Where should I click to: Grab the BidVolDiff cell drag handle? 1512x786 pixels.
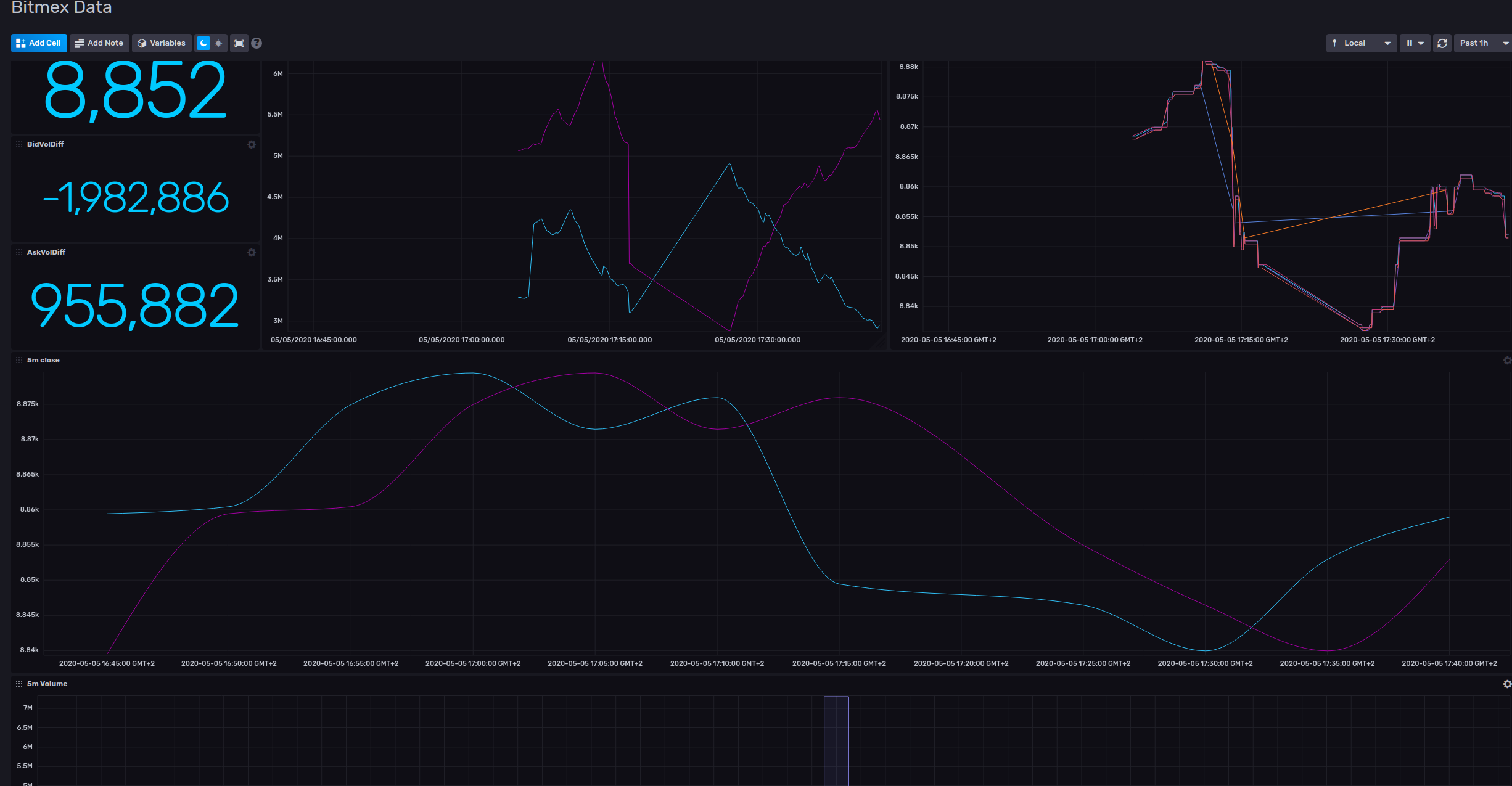[19, 144]
